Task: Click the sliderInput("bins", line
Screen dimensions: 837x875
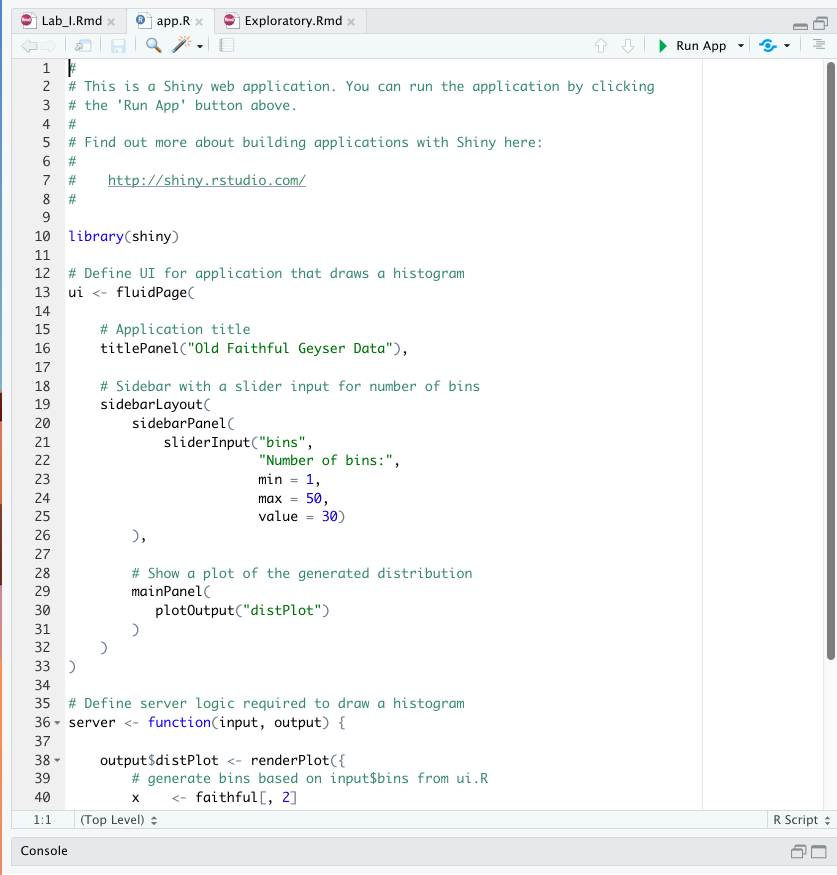Action: 238,443
